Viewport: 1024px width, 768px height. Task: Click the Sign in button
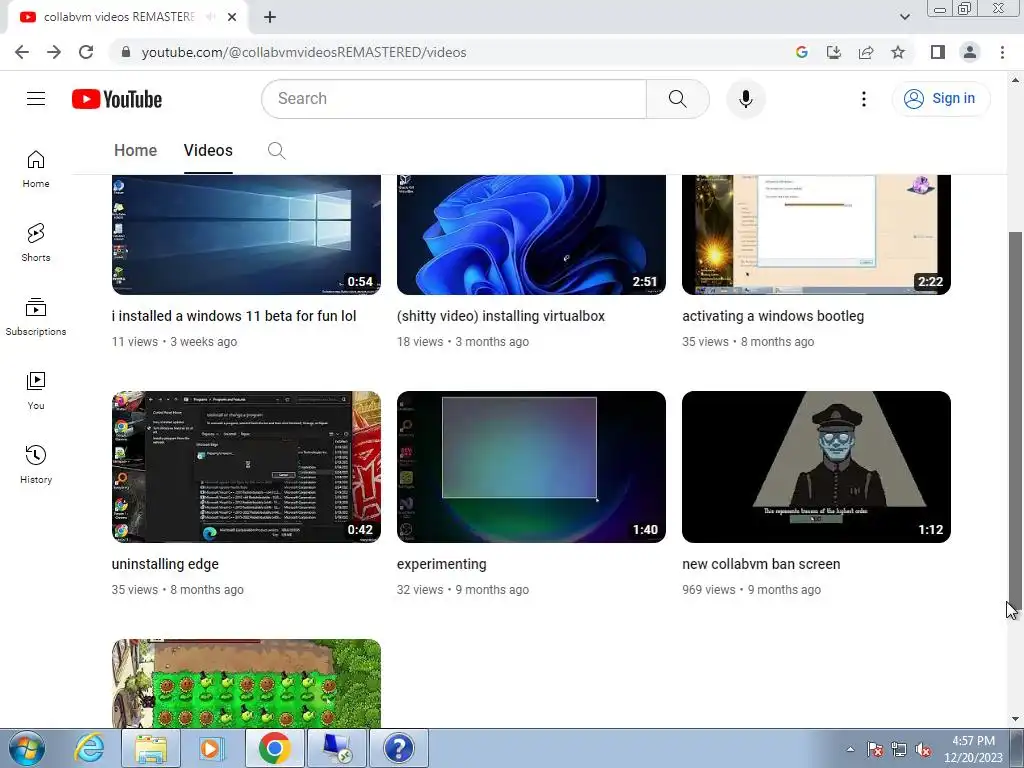click(x=940, y=99)
